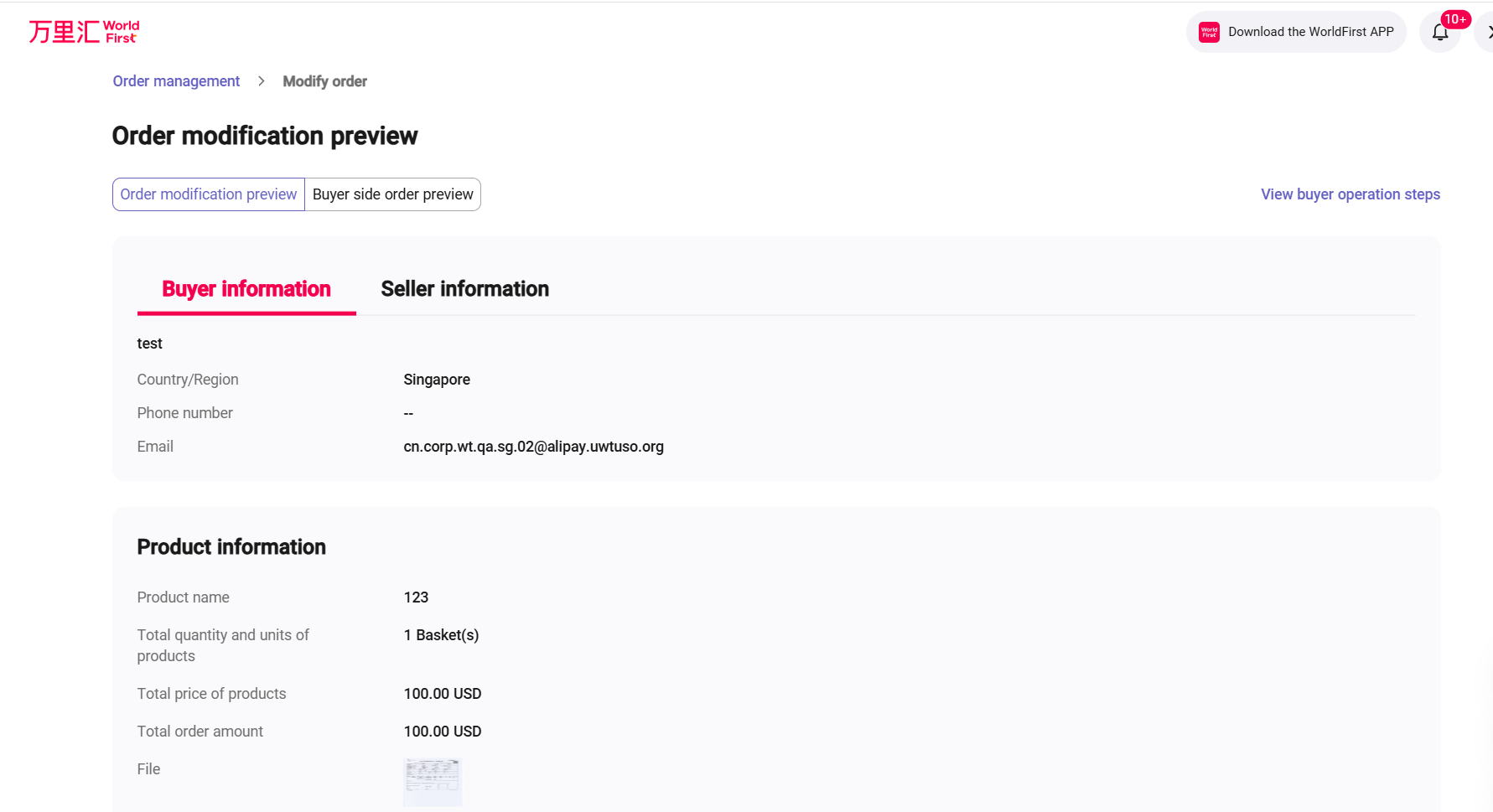
Task: Click the breadcrumb chevron after Order management
Action: 261,81
